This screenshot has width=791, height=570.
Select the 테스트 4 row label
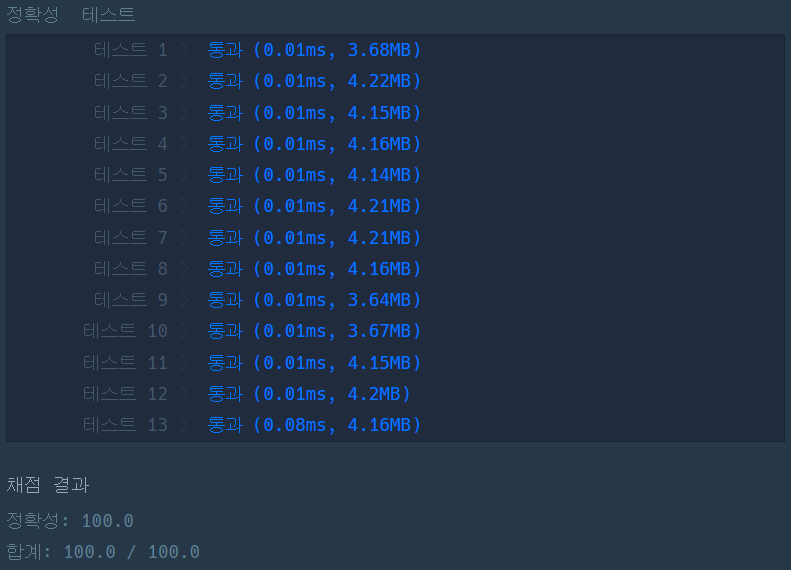(x=131, y=144)
